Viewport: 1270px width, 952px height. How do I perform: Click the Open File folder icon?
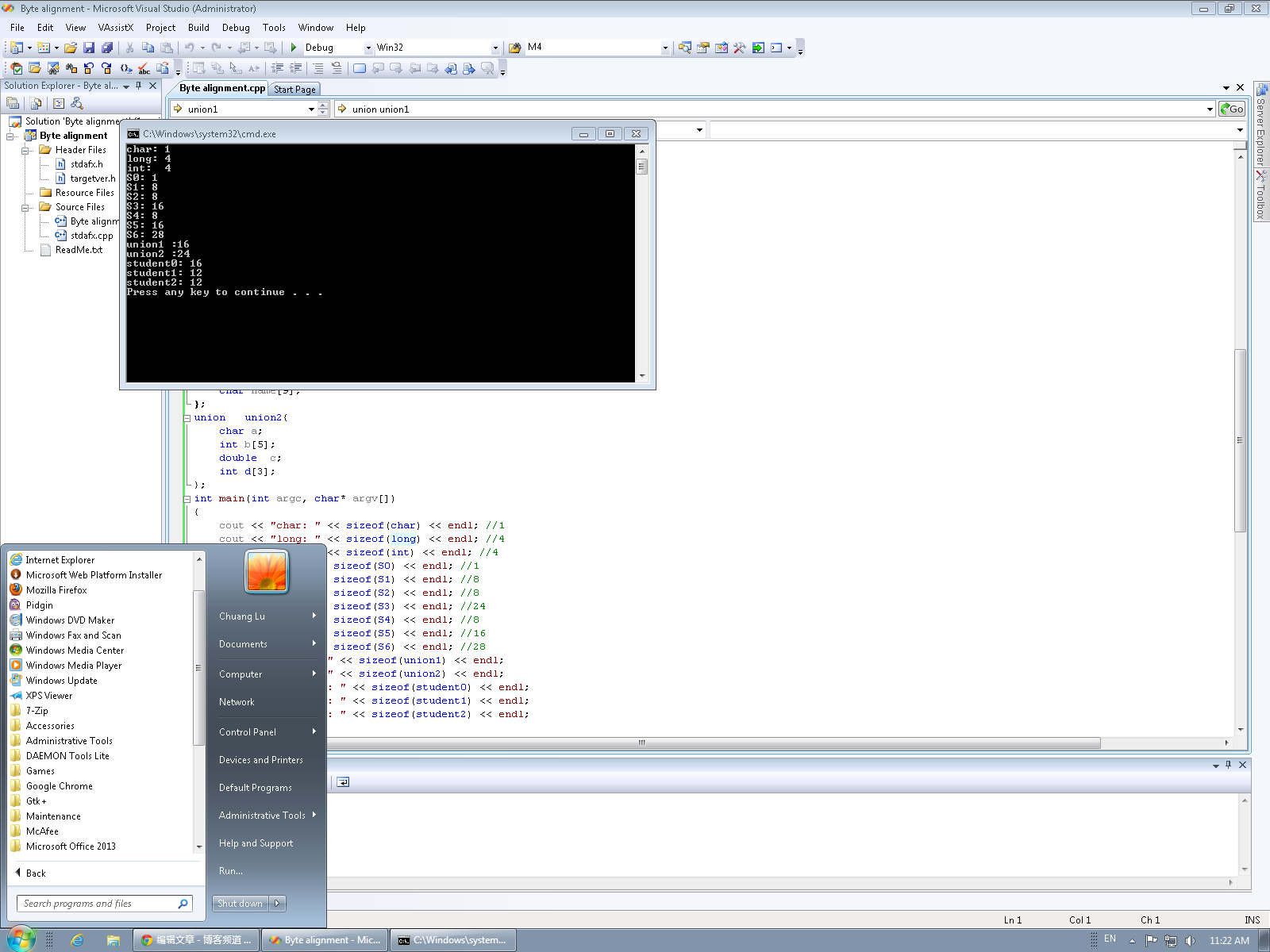click(71, 48)
